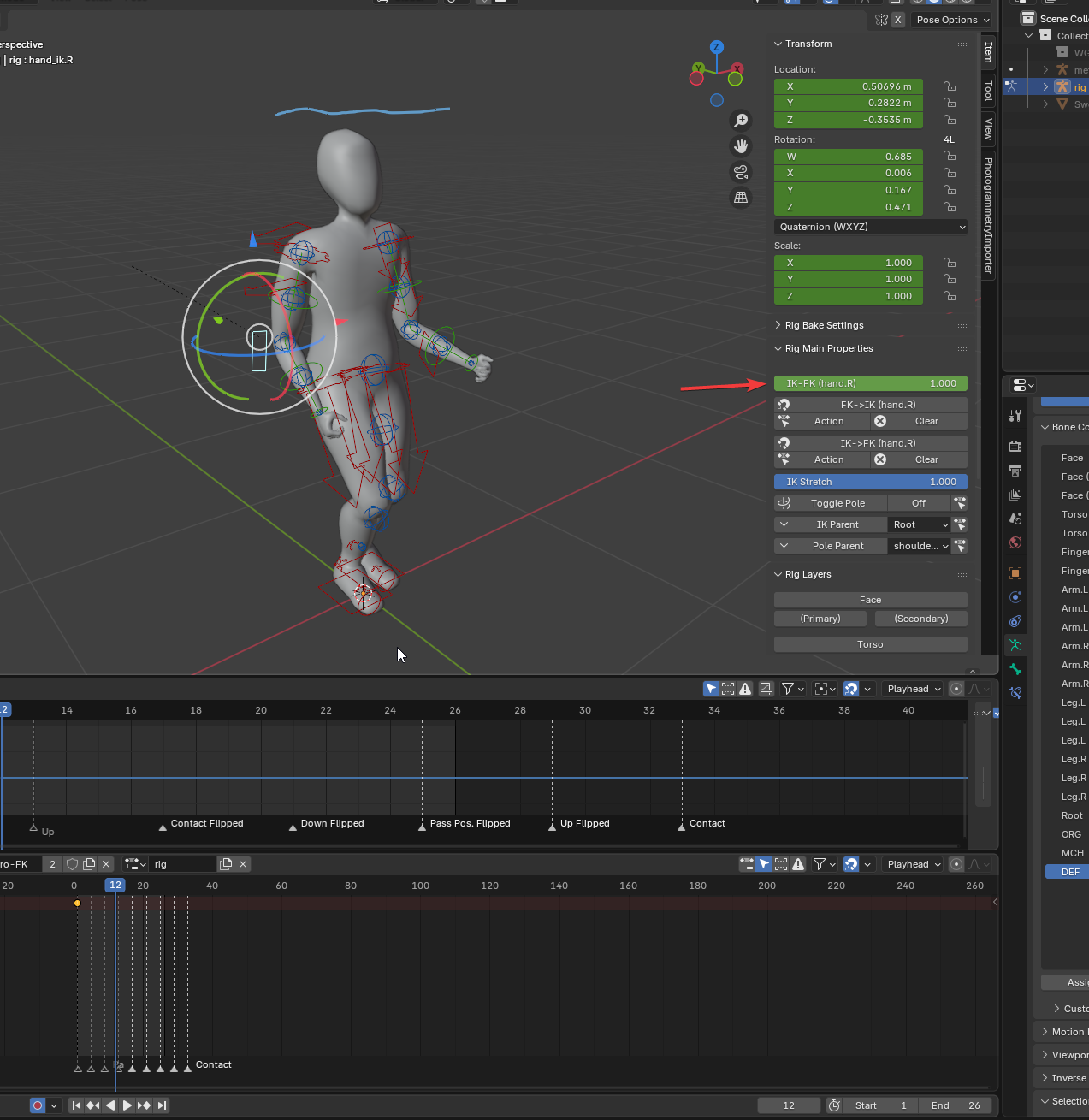Click the Torso rig layer button
The image size is (1089, 1120).
[x=870, y=644]
